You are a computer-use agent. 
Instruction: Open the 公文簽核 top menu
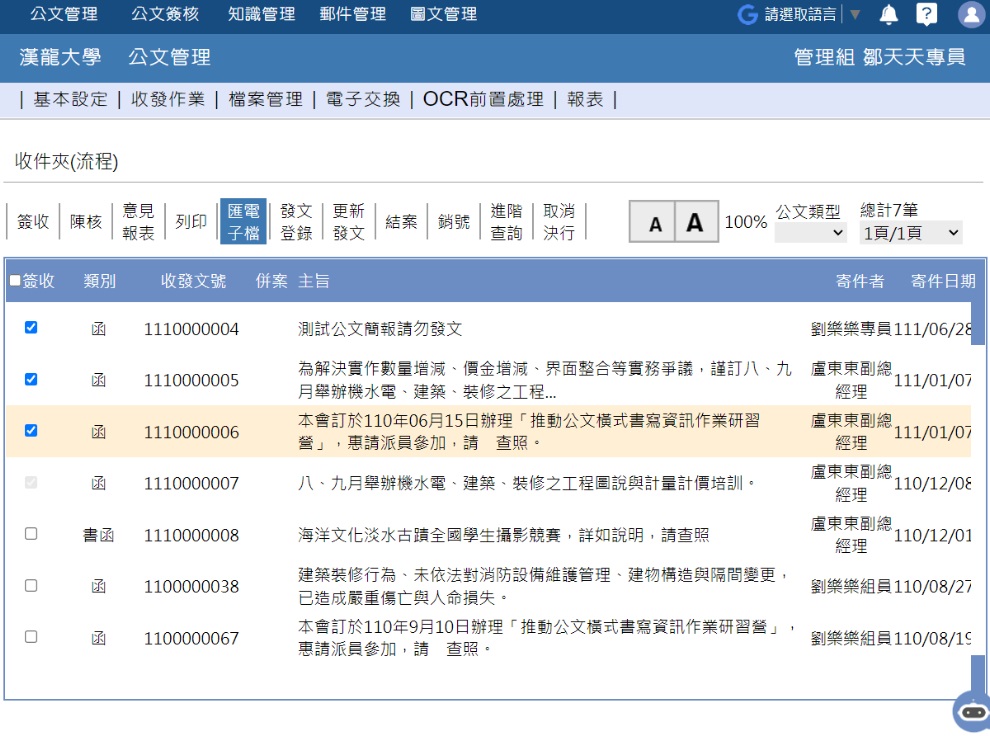pyautogui.click(x=165, y=14)
